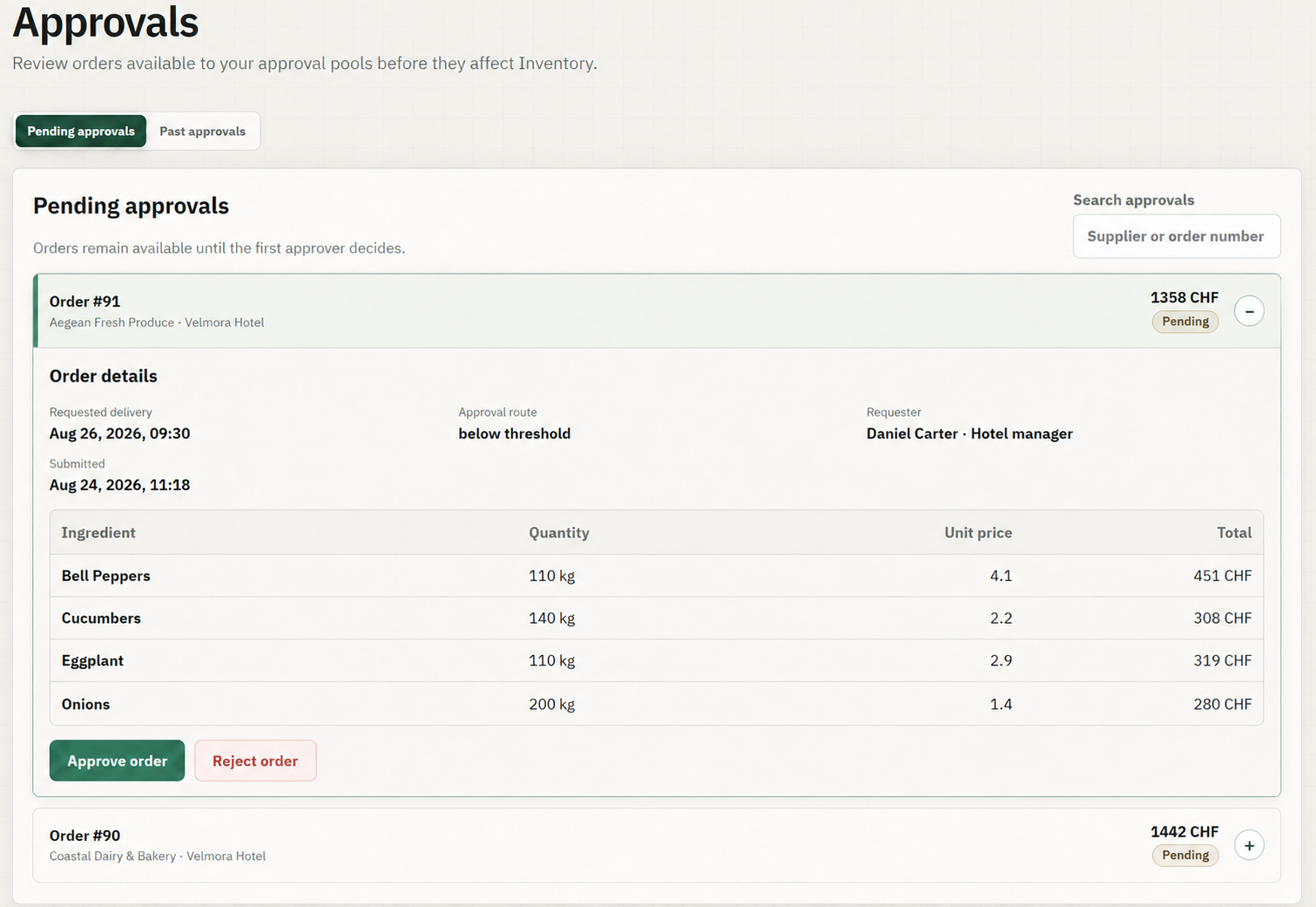Screen dimensions: 1316x907
Task: Click Aegean Fresh Produce · Velmora Hotel subtitle
Action: coord(157,322)
